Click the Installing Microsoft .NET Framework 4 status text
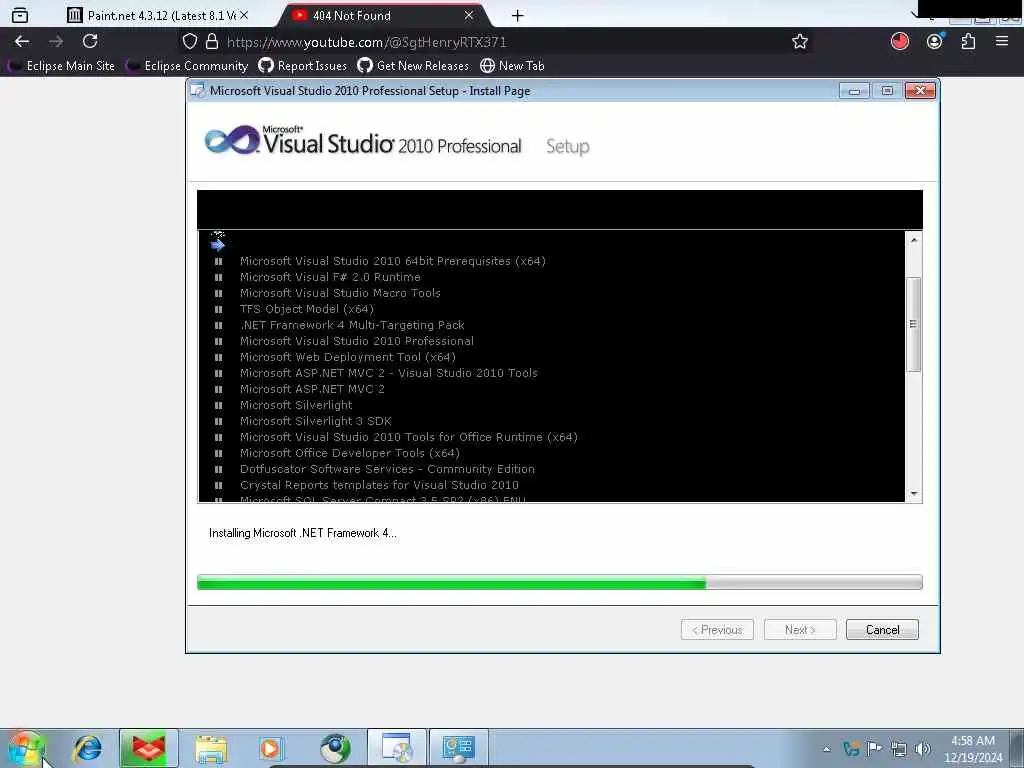This screenshot has width=1024, height=768. click(x=302, y=533)
